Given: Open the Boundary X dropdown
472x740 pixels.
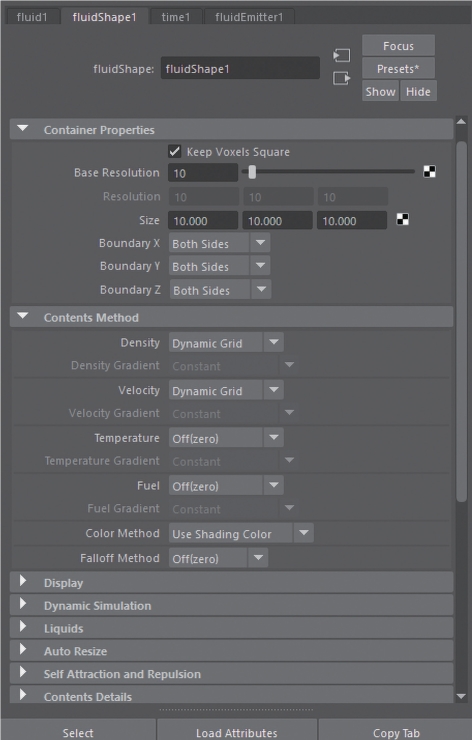Looking at the screenshot, I should point(219,244).
